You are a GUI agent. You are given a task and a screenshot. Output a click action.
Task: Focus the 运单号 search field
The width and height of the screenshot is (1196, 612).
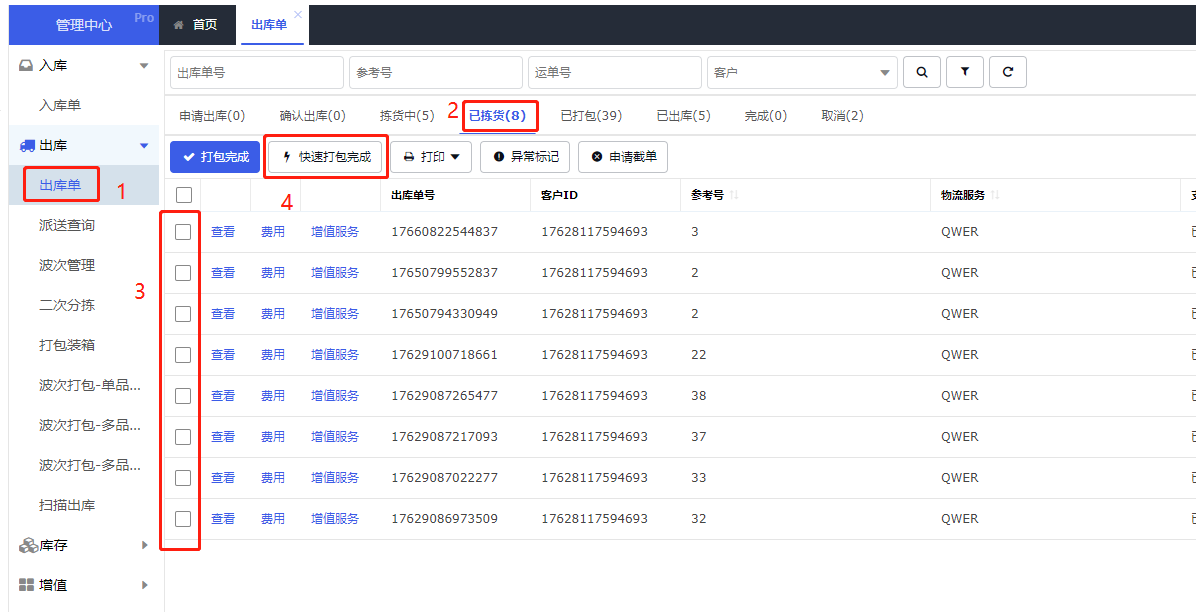click(615, 72)
